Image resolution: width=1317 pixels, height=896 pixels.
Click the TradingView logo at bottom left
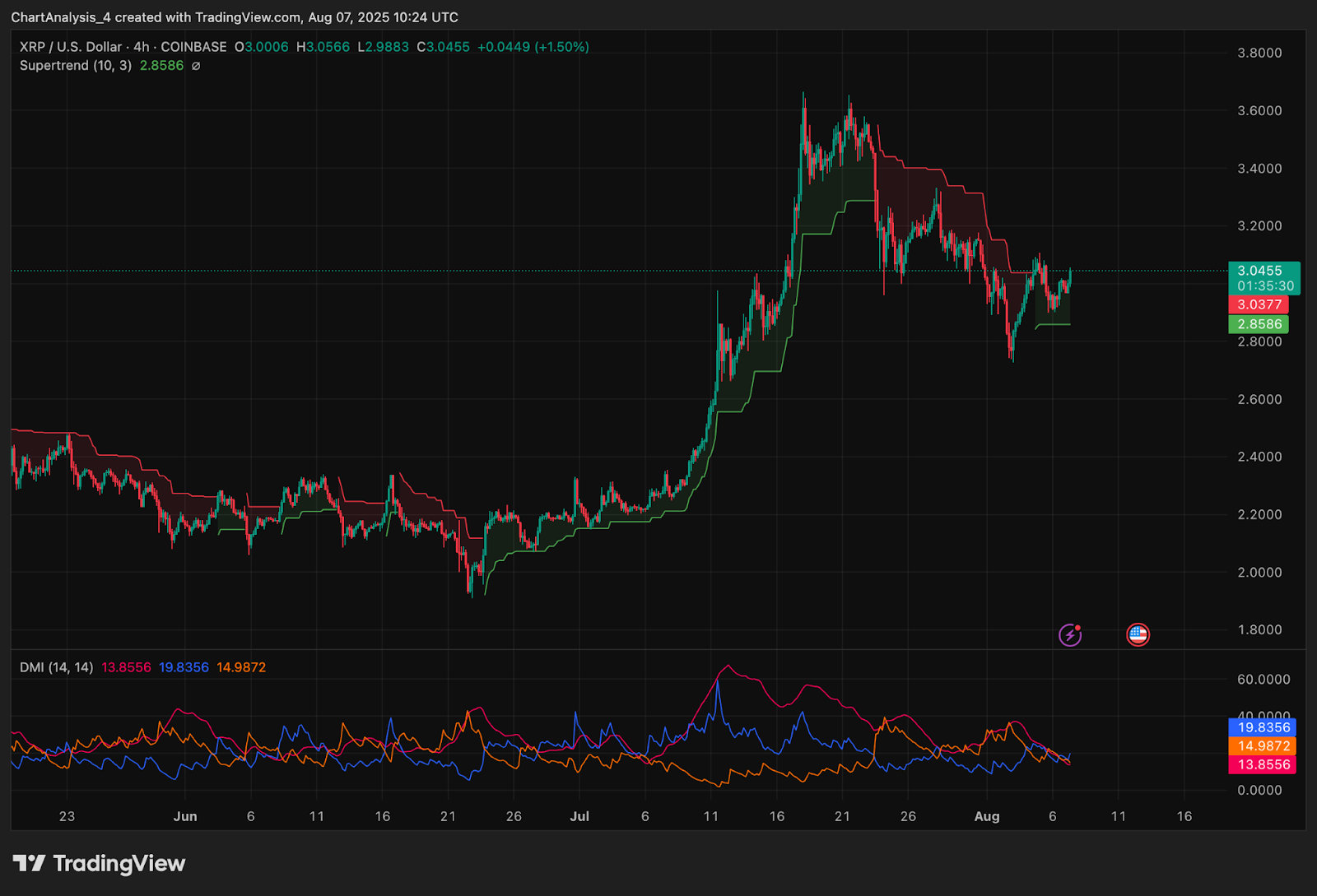(99, 863)
